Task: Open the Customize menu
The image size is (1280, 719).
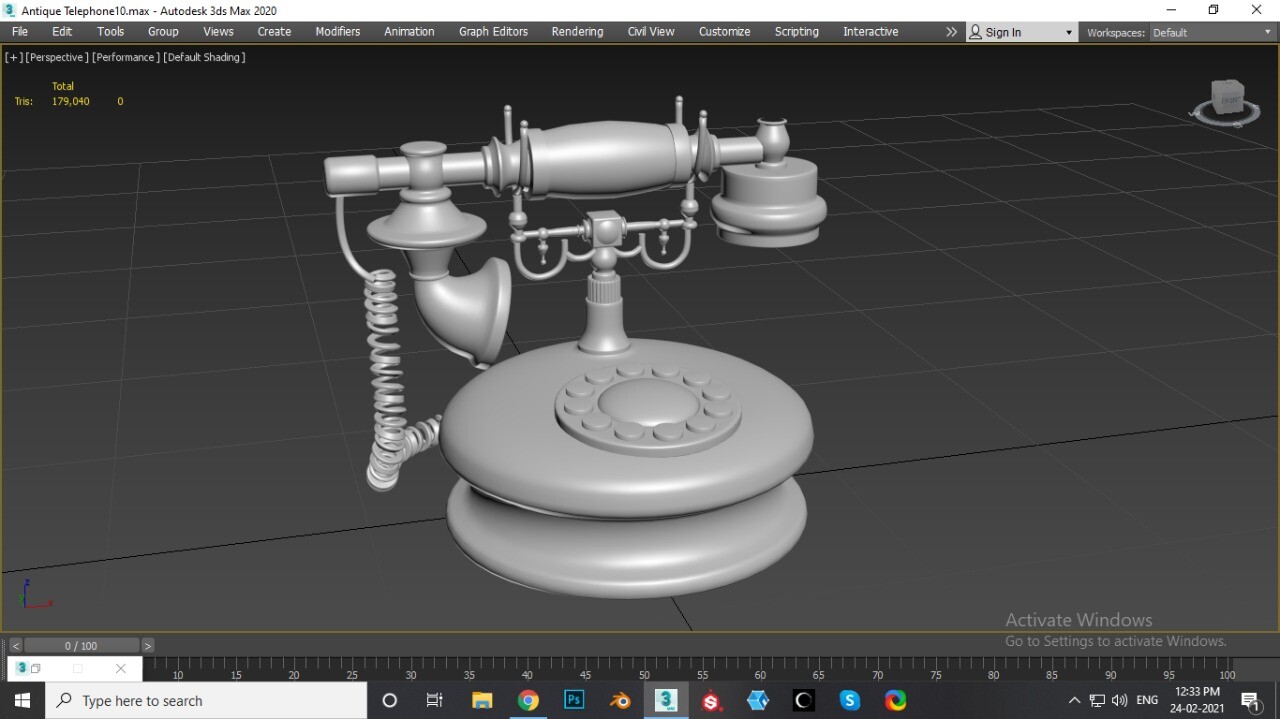Action: click(x=724, y=32)
